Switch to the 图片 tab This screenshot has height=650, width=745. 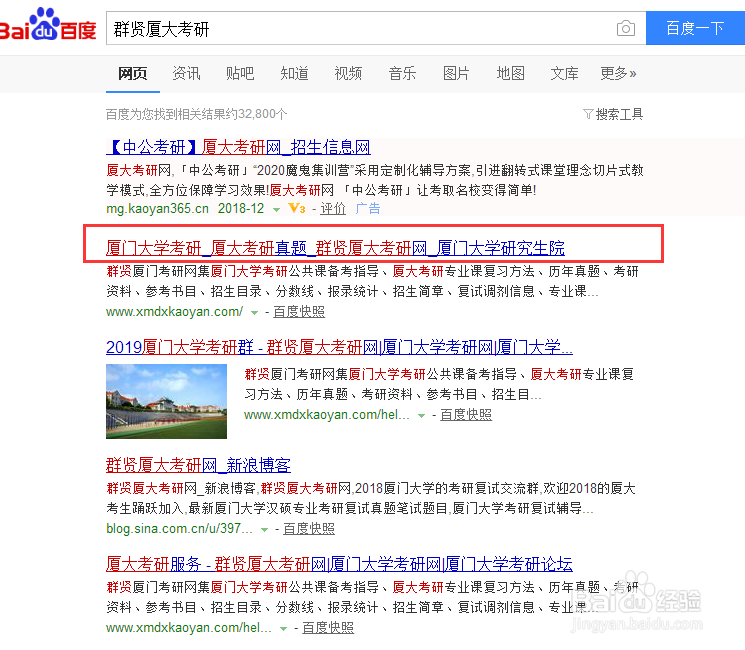456,73
